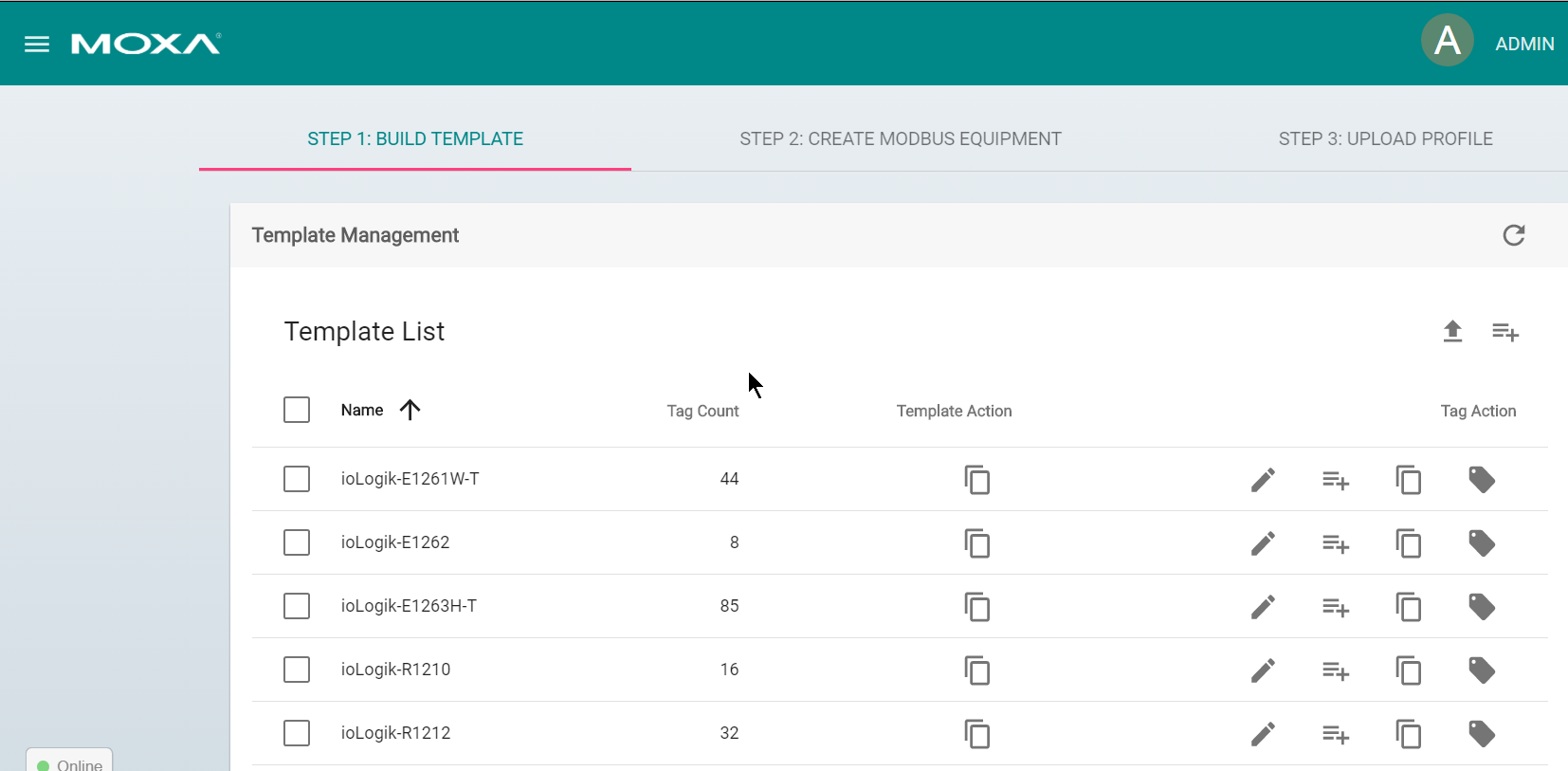Copy the ioLogik-R1212 template

click(977, 734)
